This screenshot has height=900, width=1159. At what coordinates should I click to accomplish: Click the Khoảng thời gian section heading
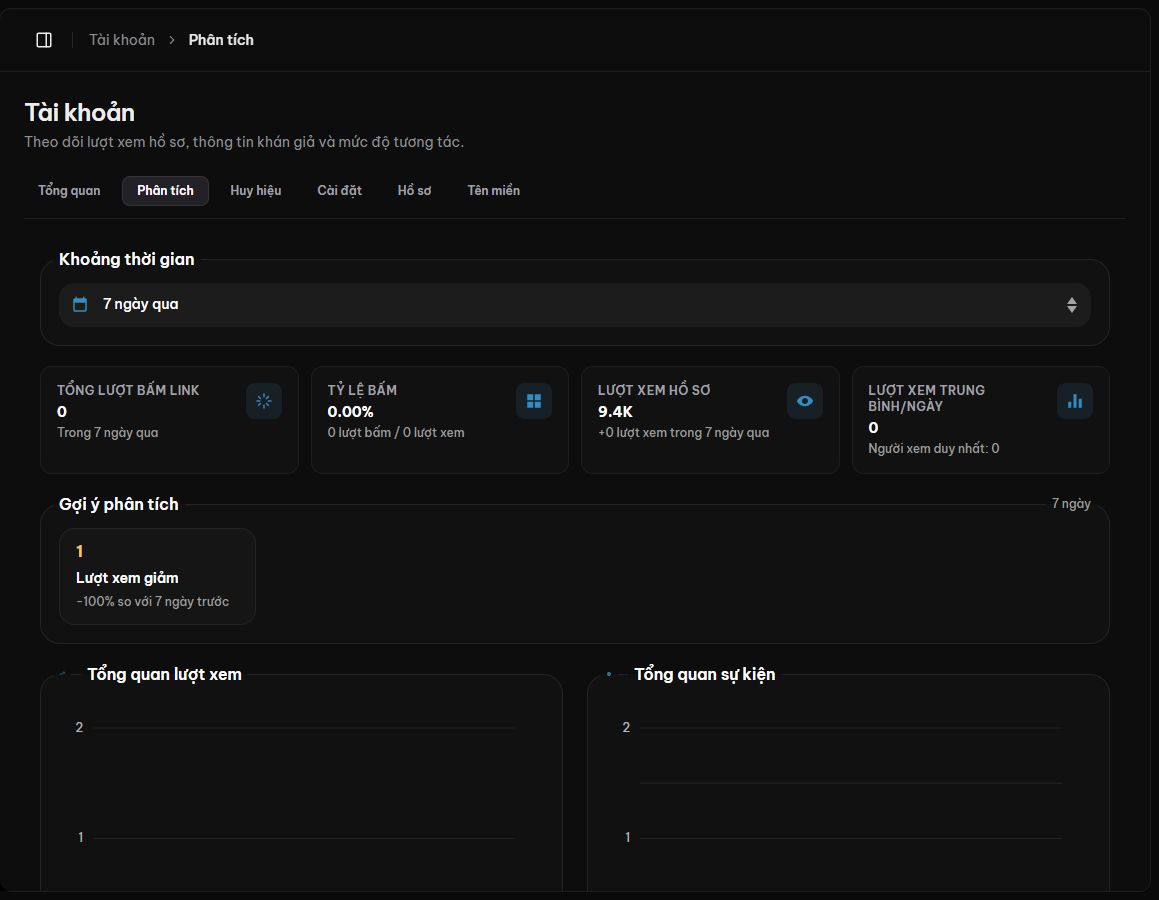126,259
